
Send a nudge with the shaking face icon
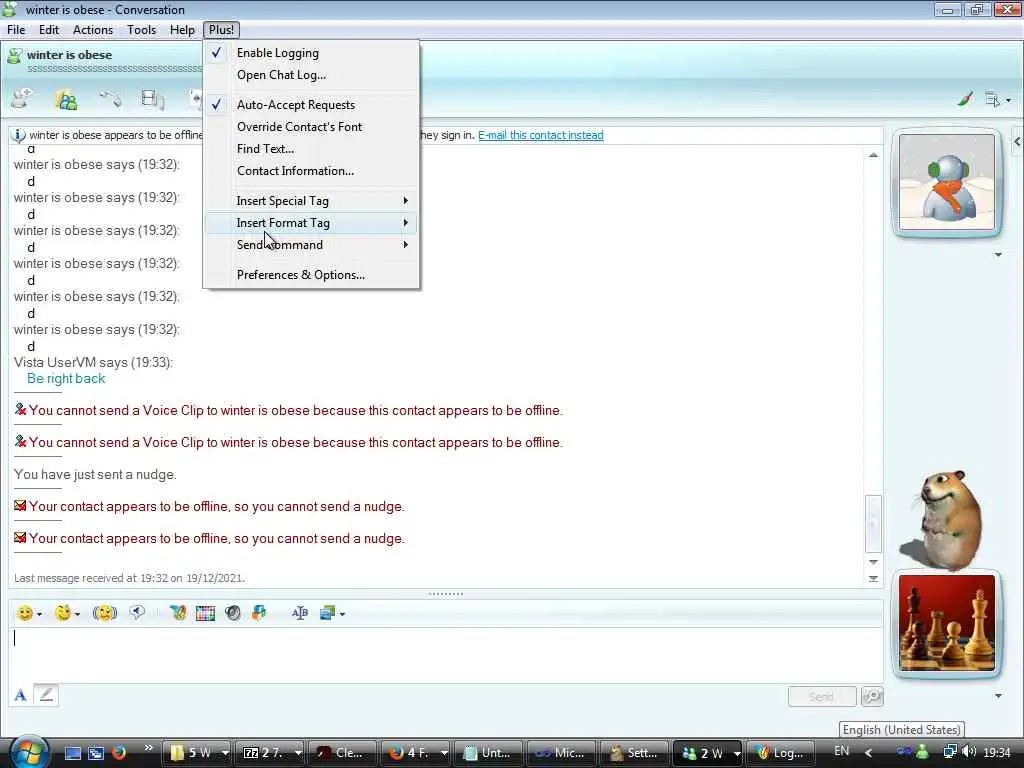[104, 613]
